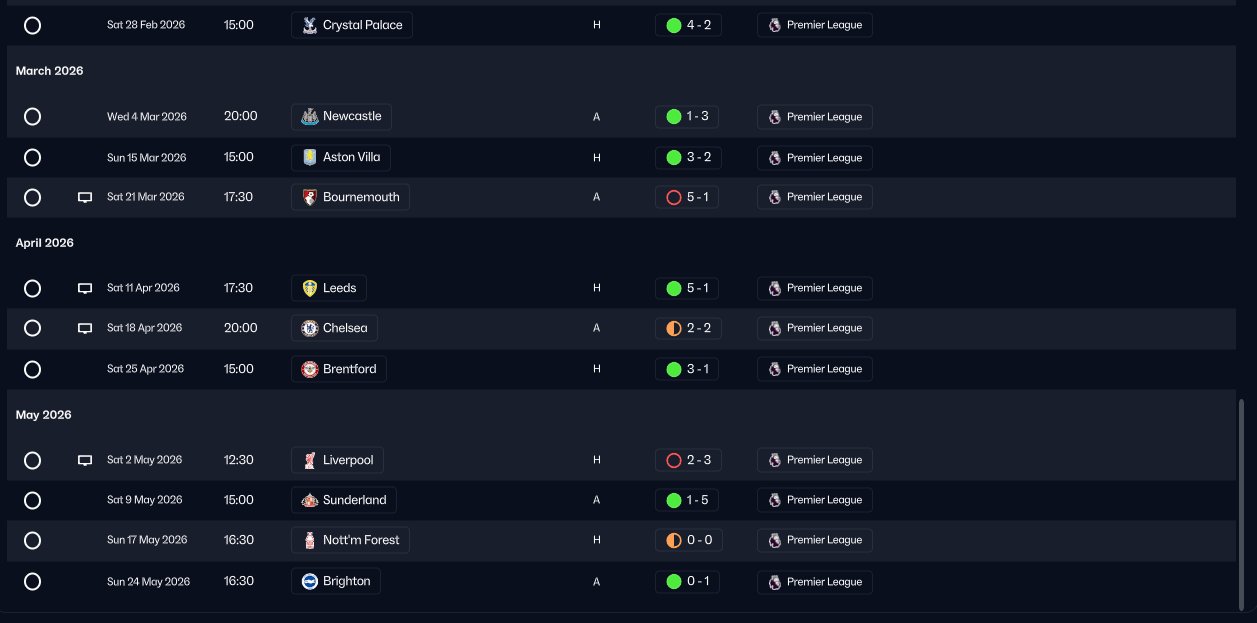
Task: Select the radio circle for the Nott'm Forest fixture
Action: [32, 540]
